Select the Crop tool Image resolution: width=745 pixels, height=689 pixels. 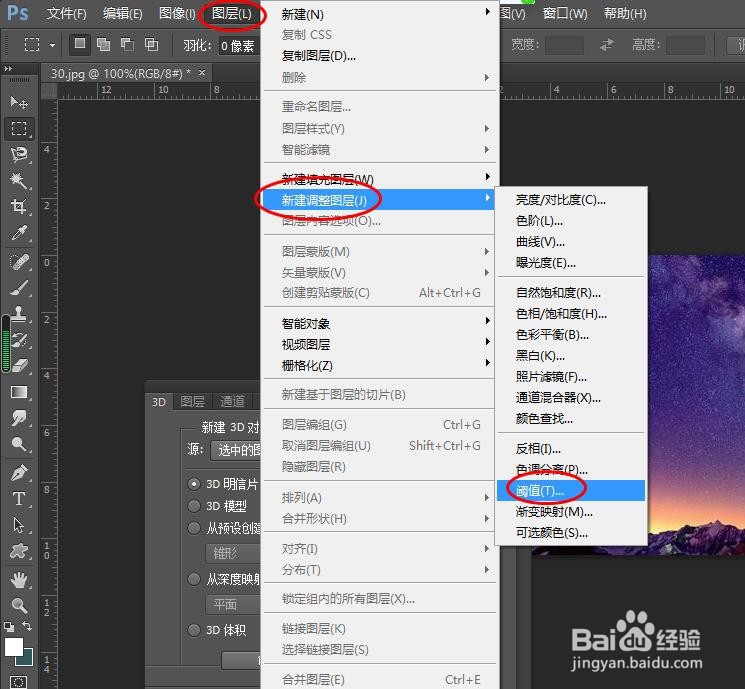[x=19, y=206]
